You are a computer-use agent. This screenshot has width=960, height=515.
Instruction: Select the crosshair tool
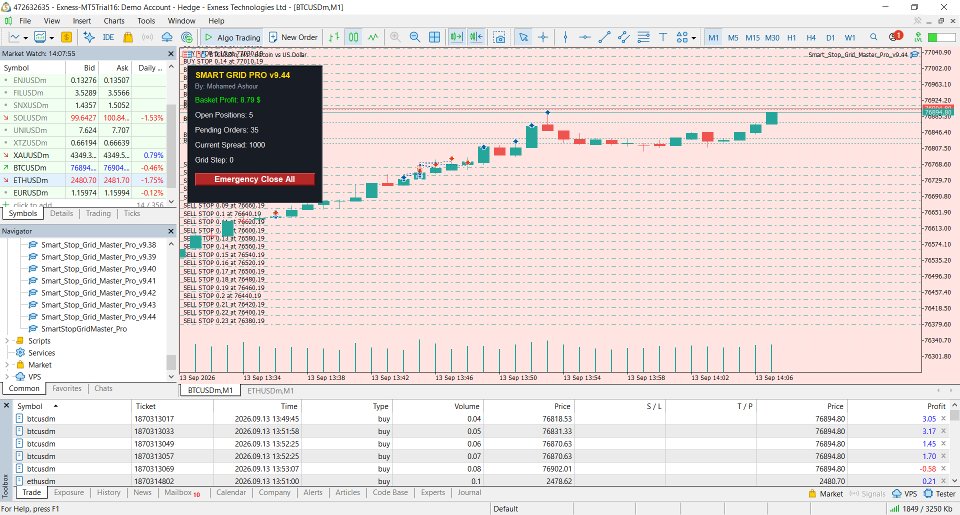(x=542, y=37)
